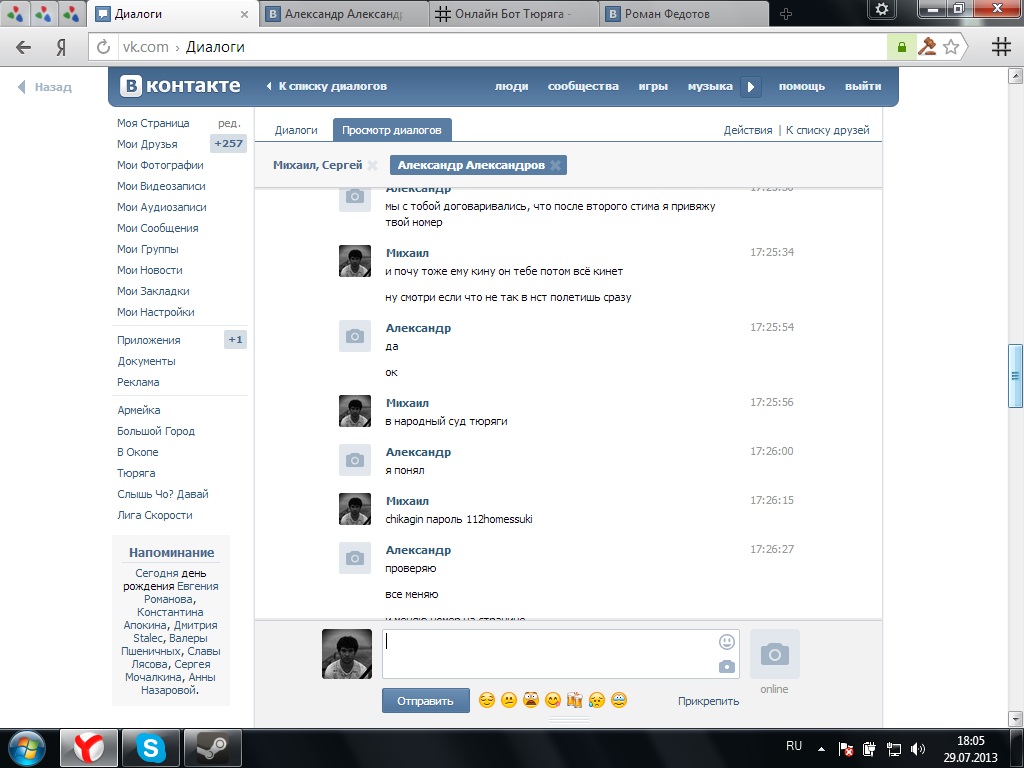Insert the shocked open-mouth emoji
Image resolution: width=1024 pixels, height=768 pixels.
tap(530, 700)
